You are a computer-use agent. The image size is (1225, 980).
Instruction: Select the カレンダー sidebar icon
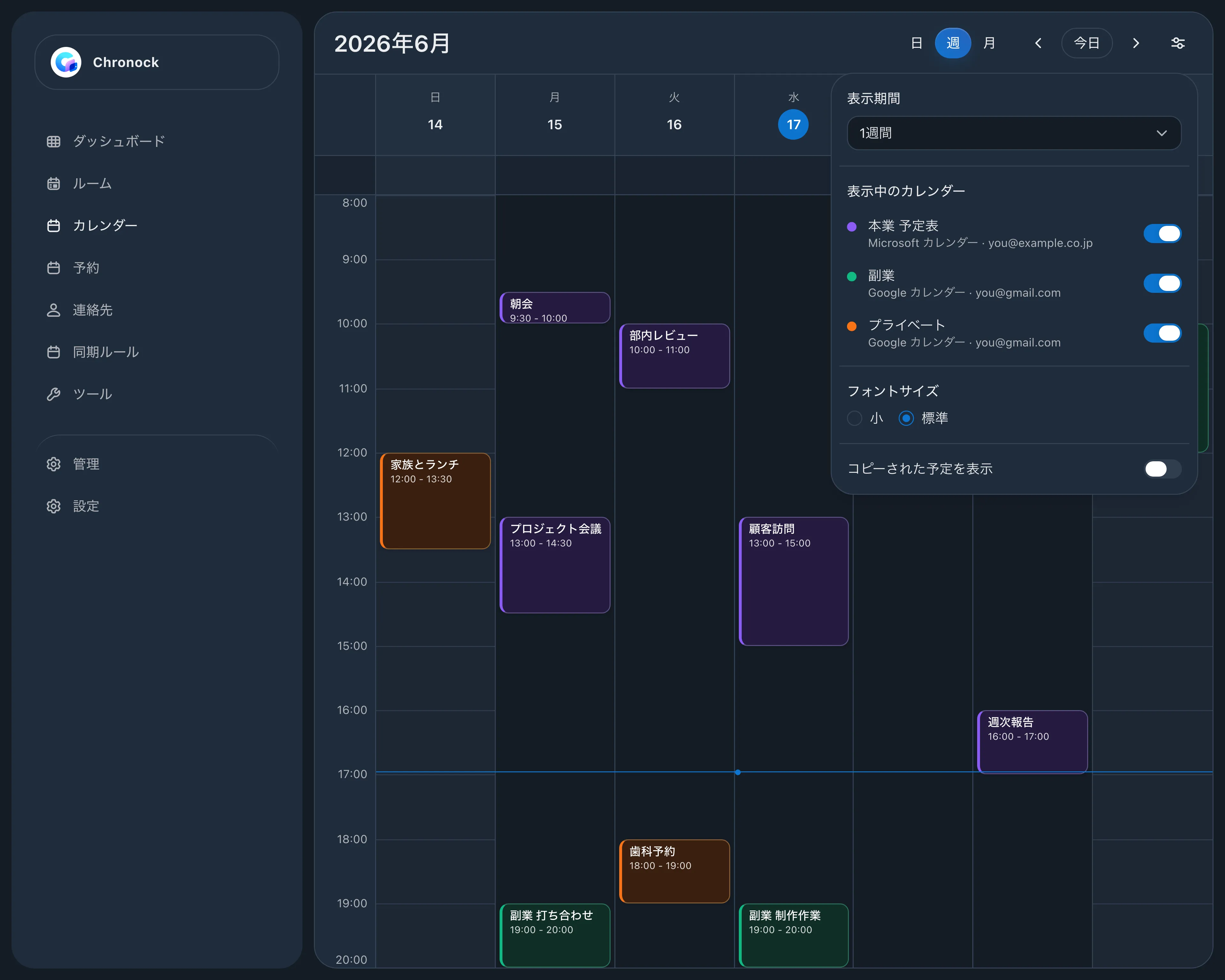coord(53,226)
